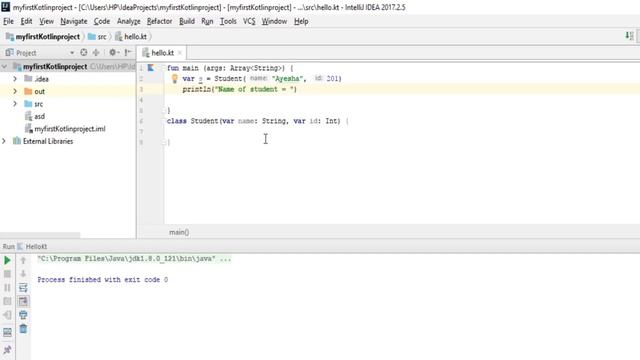Image resolution: width=640 pixels, height=360 pixels.
Task: Click the Pause output icon
Action: tap(7, 288)
